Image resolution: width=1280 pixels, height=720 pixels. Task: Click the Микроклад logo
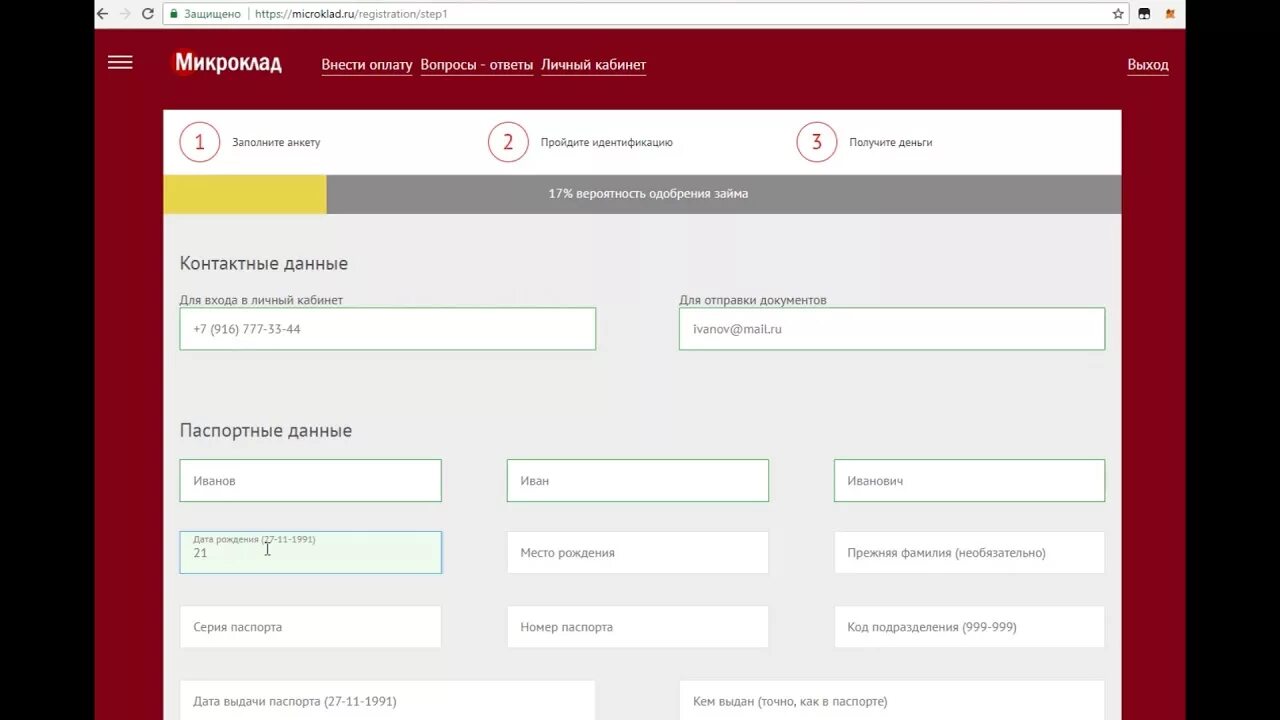[228, 63]
